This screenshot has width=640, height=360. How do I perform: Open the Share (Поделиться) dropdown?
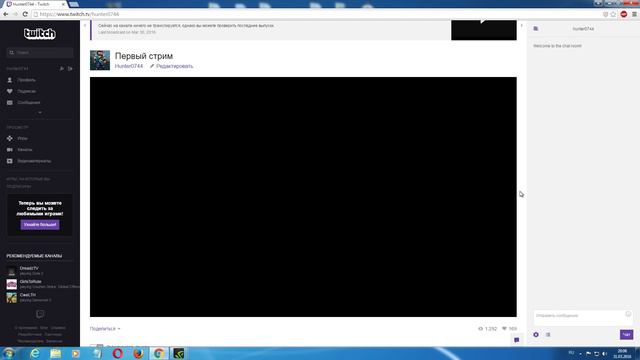105,329
